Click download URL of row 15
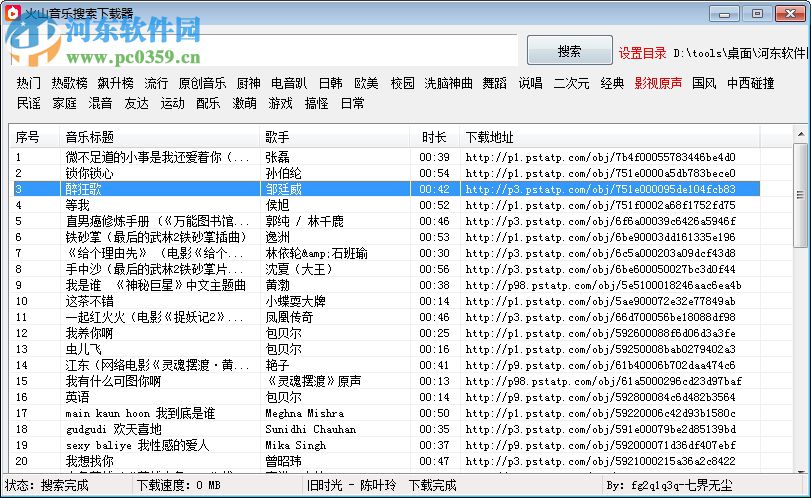This screenshot has width=811, height=498. click(603, 382)
